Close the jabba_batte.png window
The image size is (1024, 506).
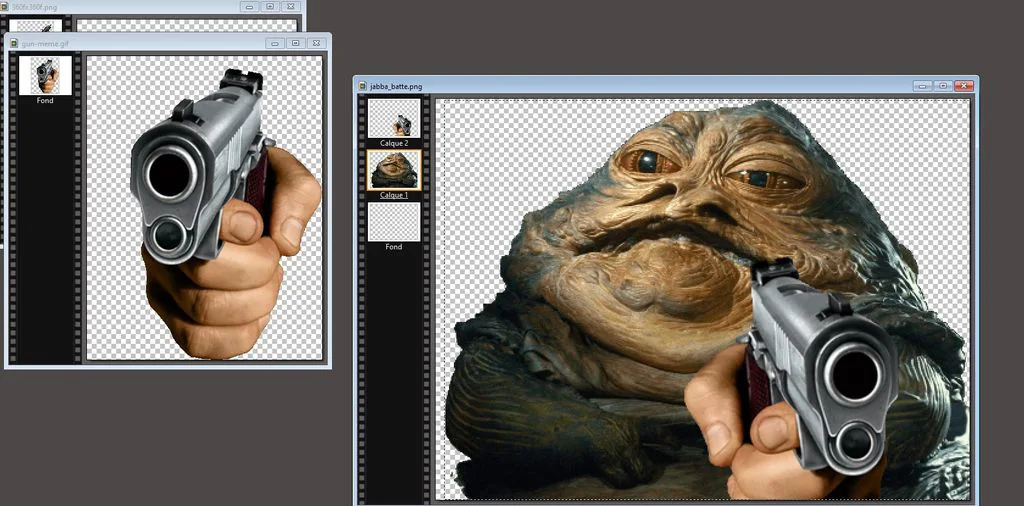(x=964, y=86)
